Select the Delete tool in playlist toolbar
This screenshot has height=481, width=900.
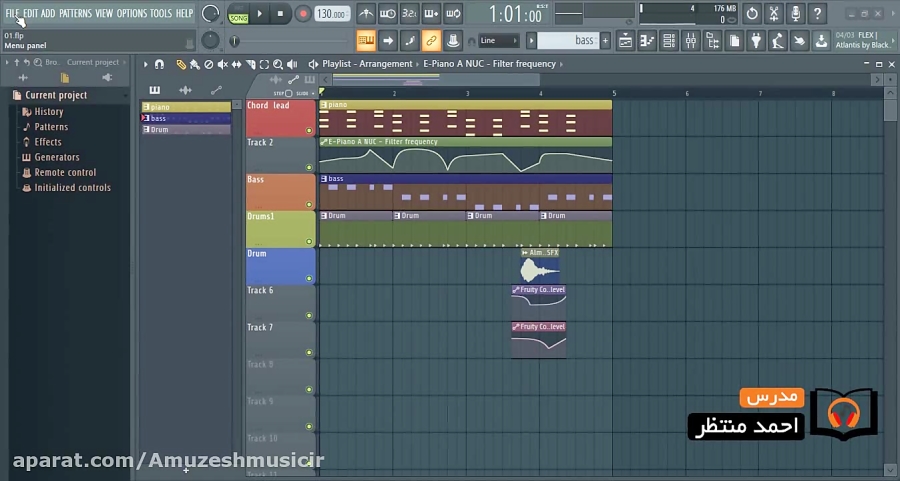coord(209,65)
